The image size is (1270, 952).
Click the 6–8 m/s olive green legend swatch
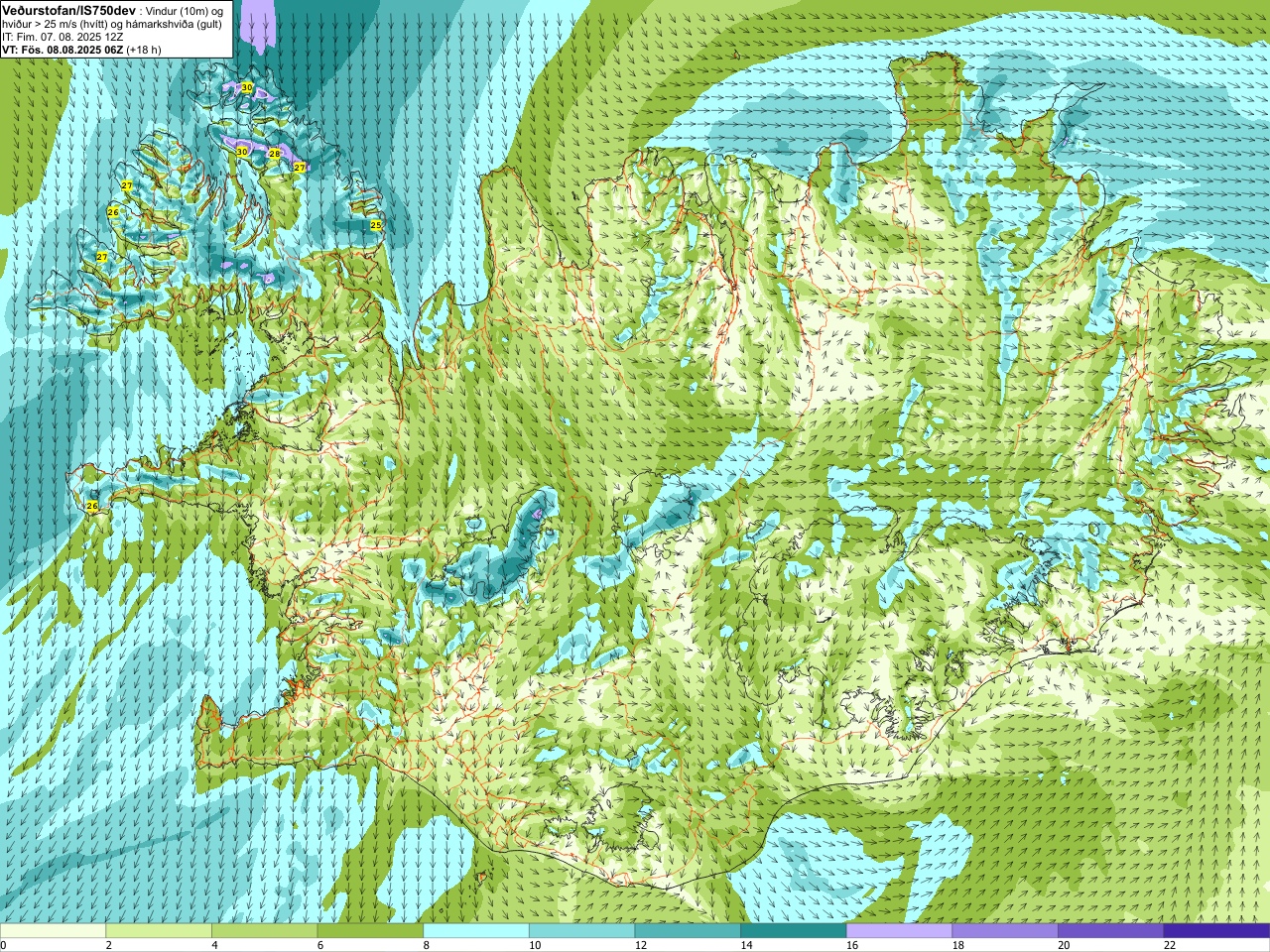coord(370,931)
